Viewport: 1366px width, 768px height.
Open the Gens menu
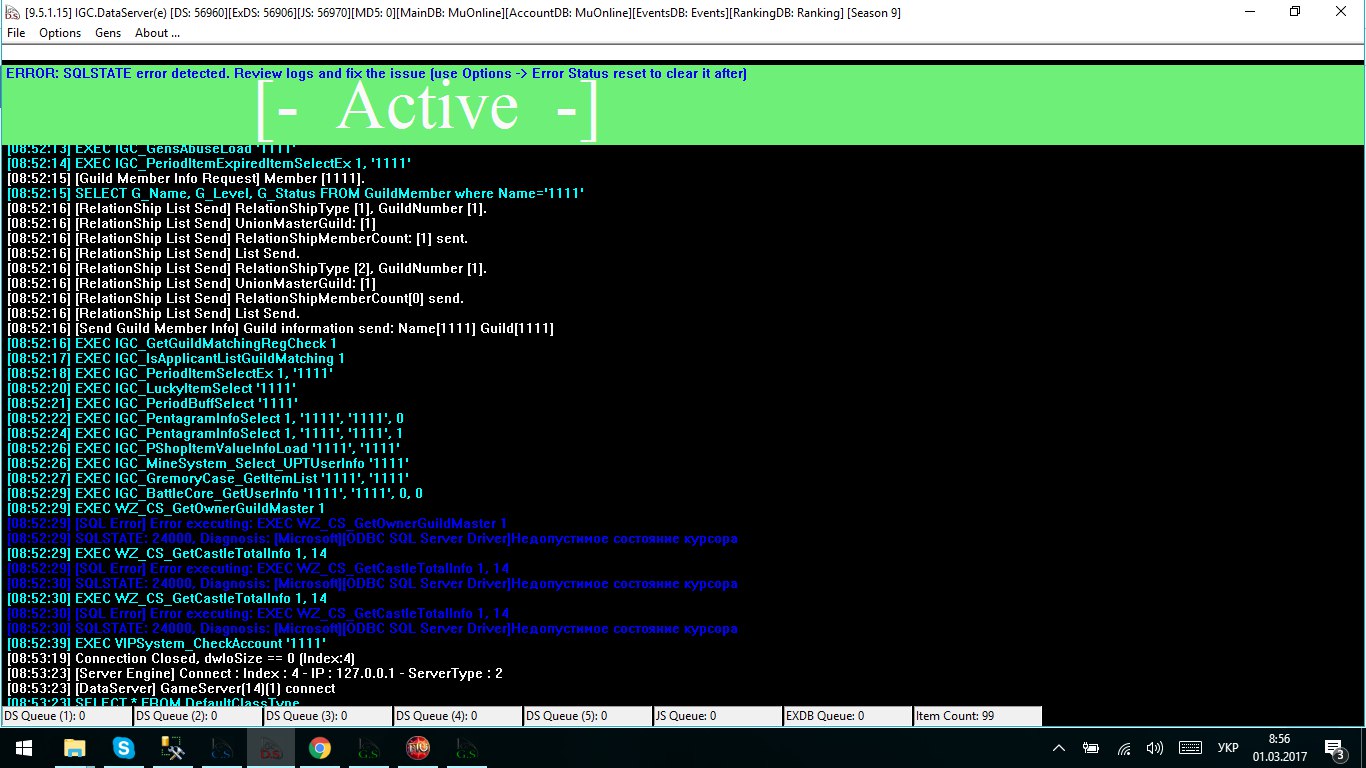108,33
